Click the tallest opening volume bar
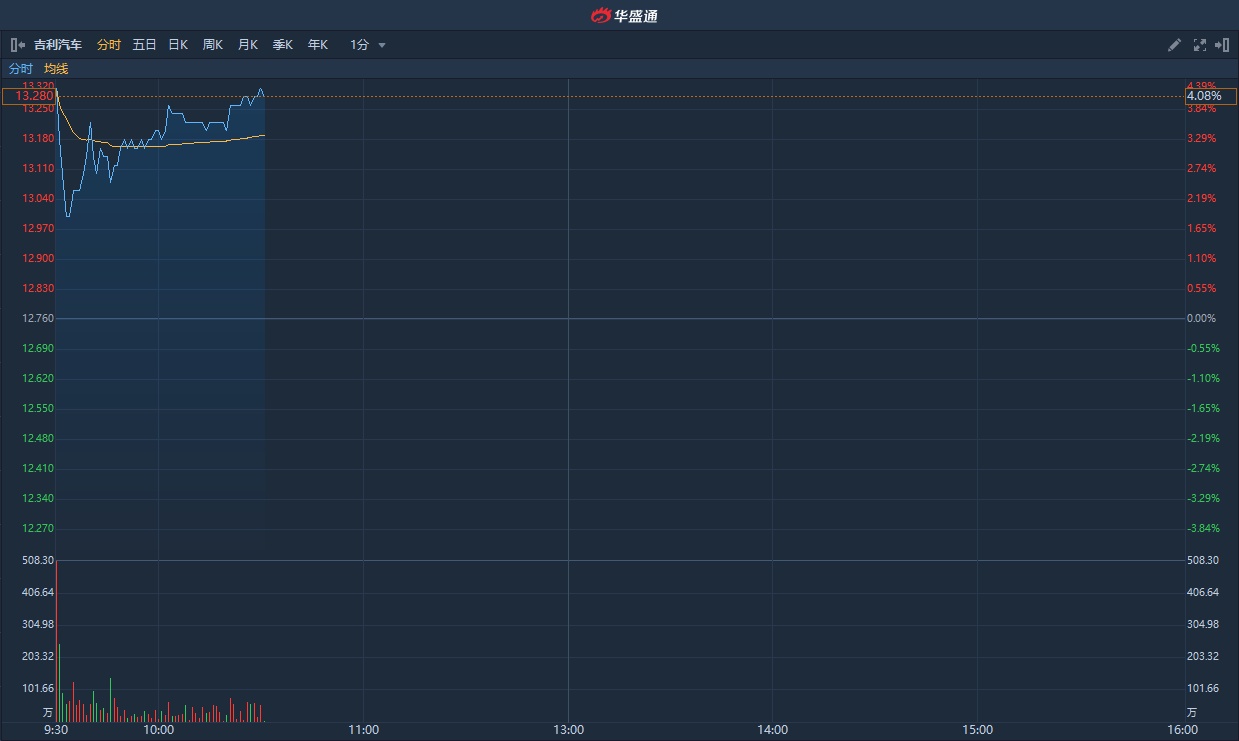The image size is (1239, 741). 56,640
